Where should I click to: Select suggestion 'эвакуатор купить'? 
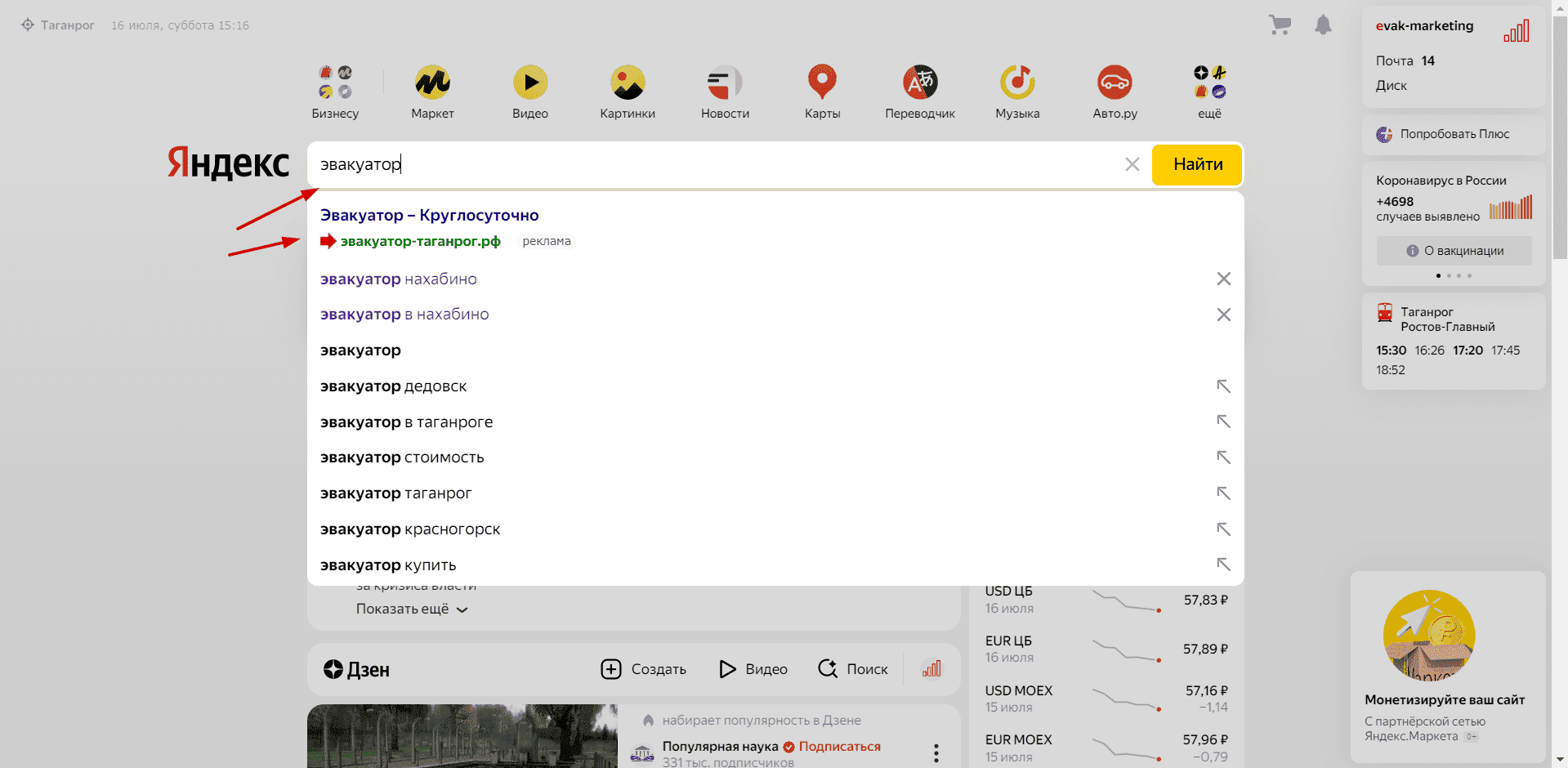[388, 565]
